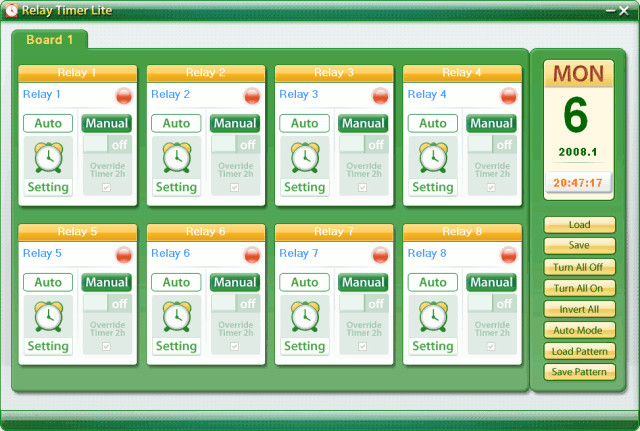Select Auto mode for Relay 2
This screenshot has height=431, width=640.
coord(176,123)
